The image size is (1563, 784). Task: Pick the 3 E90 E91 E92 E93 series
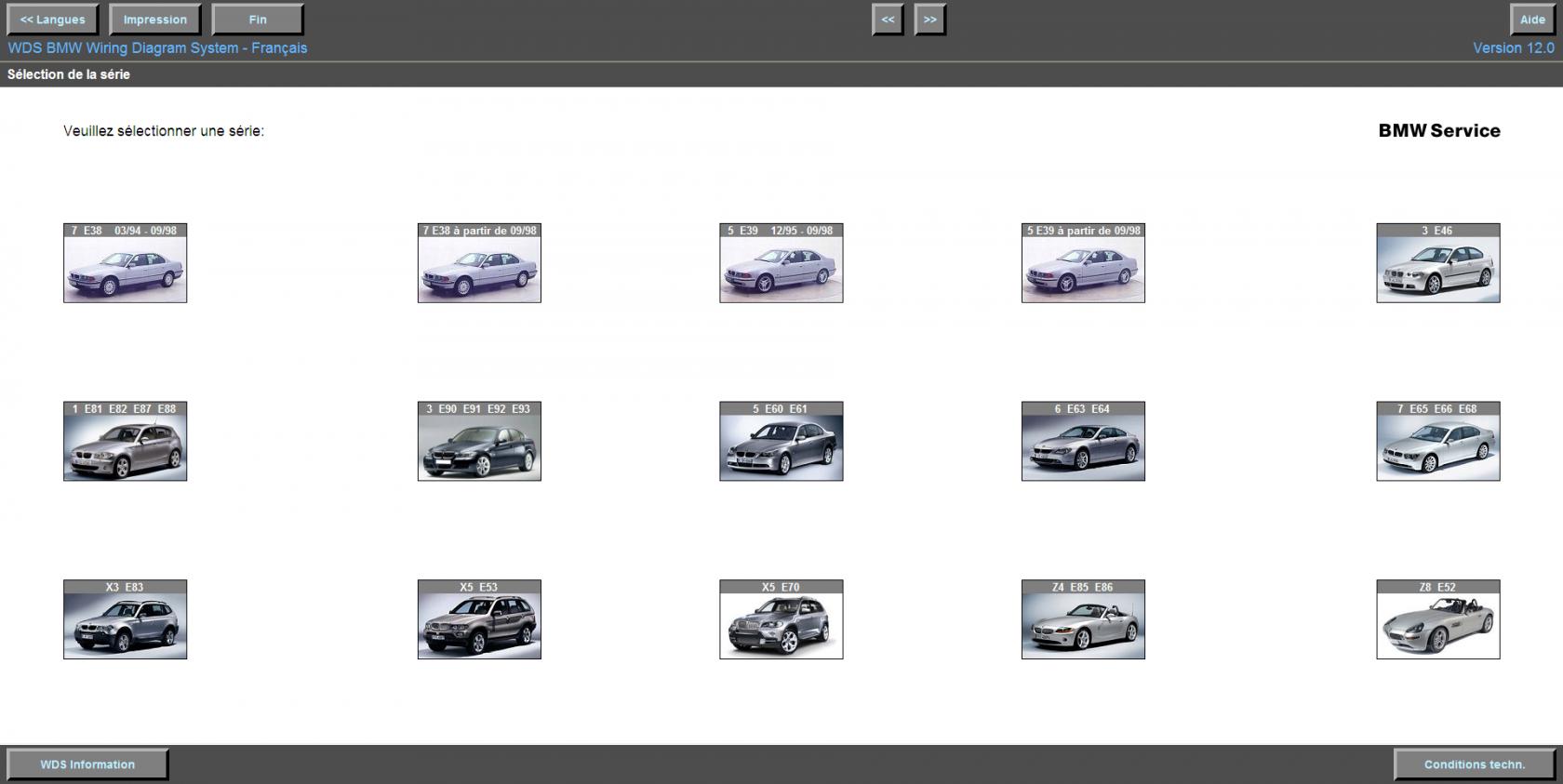[479, 442]
